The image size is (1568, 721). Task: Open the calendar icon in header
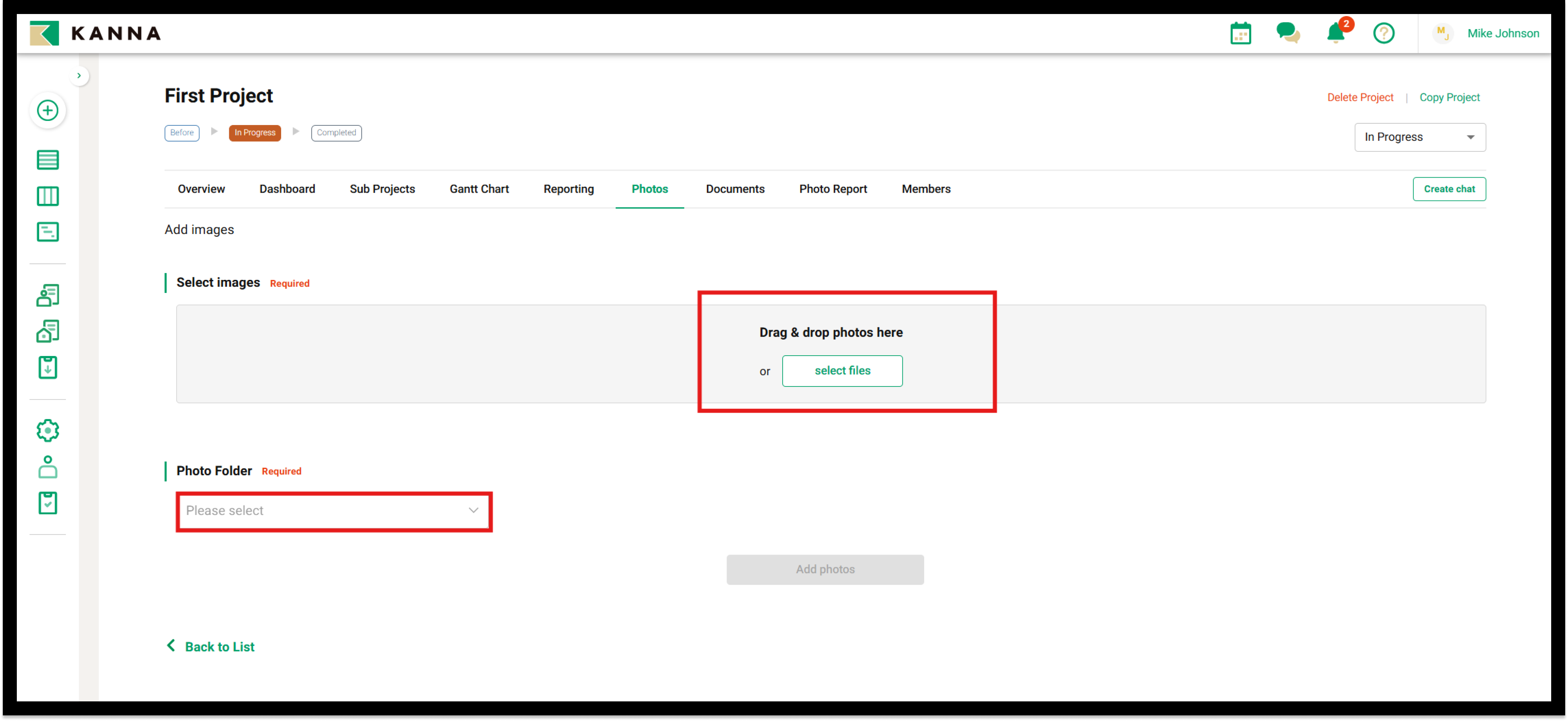click(x=1240, y=34)
